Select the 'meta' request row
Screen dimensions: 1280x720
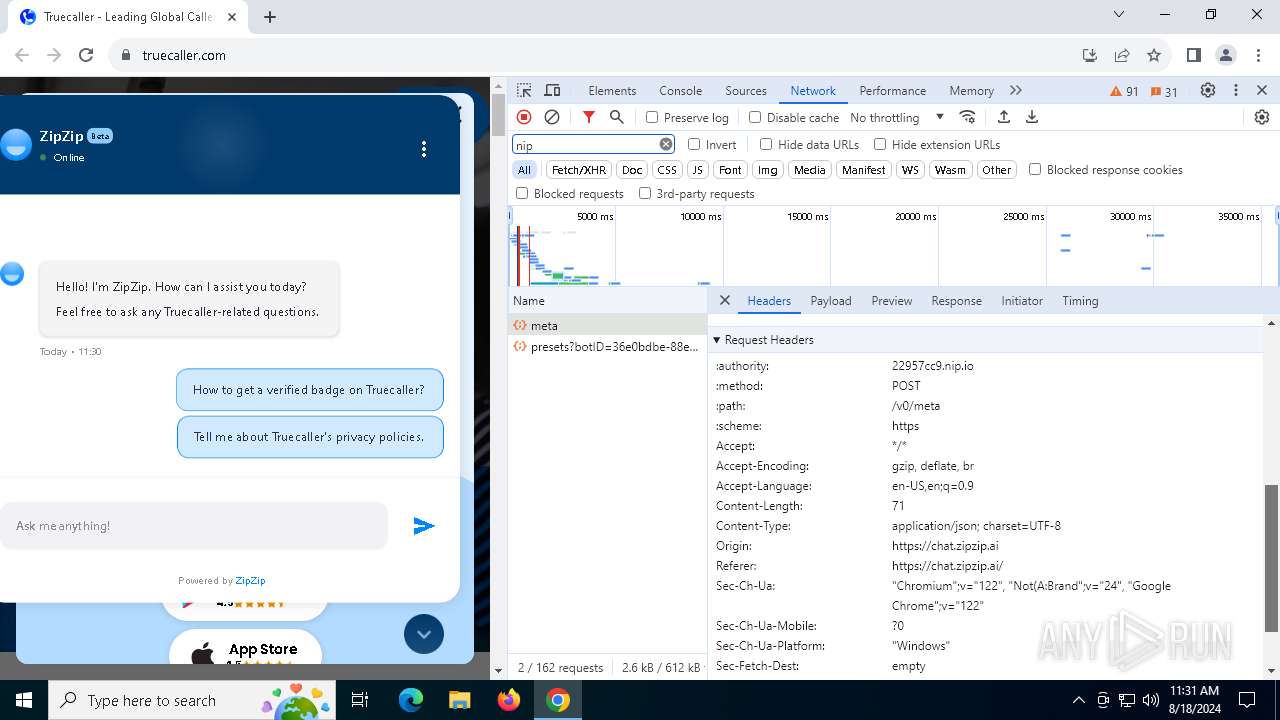pyautogui.click(x=607, y=325)
